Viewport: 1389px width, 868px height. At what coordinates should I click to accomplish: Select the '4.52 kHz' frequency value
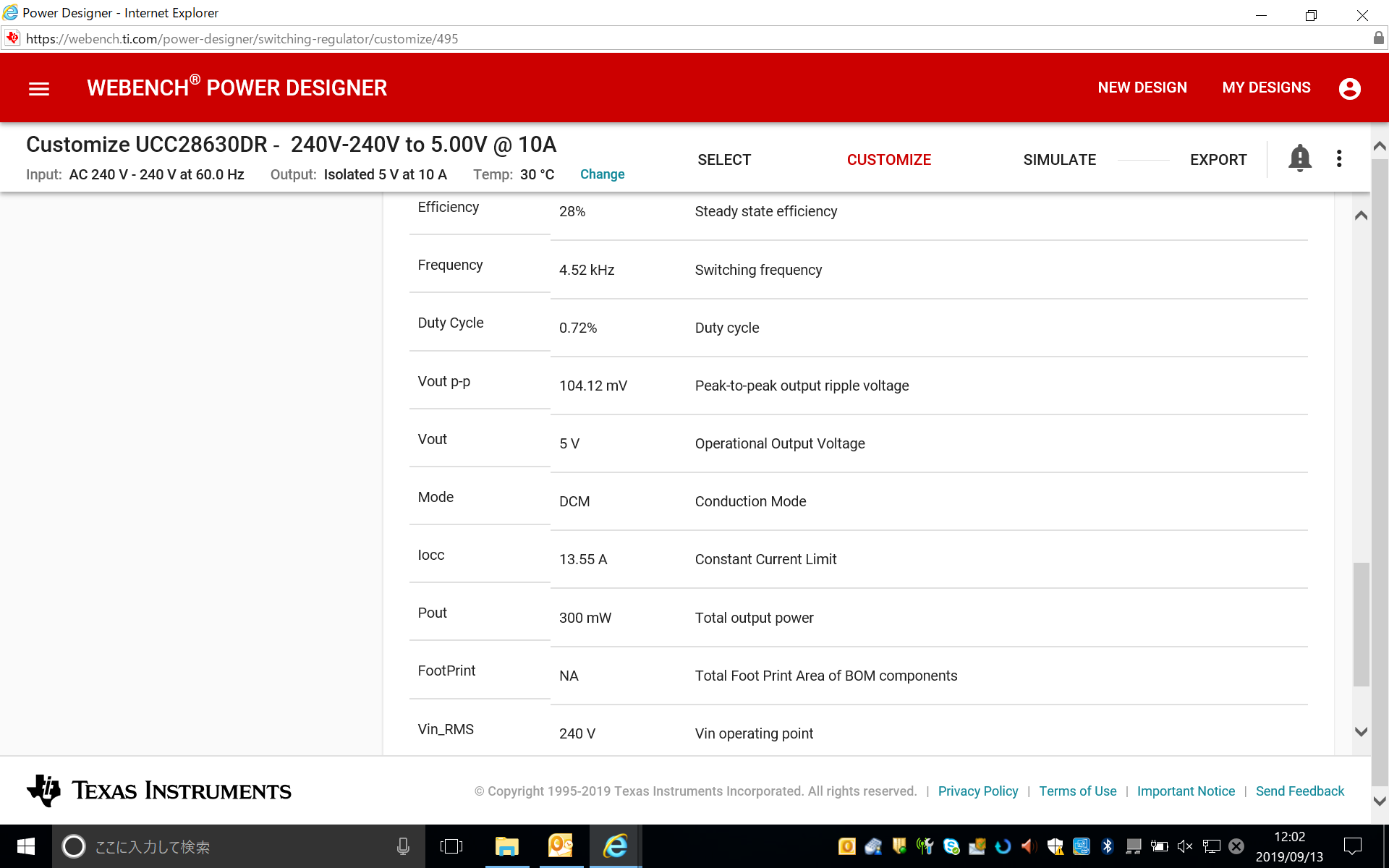pyautogui.click(x=587, y=270)
